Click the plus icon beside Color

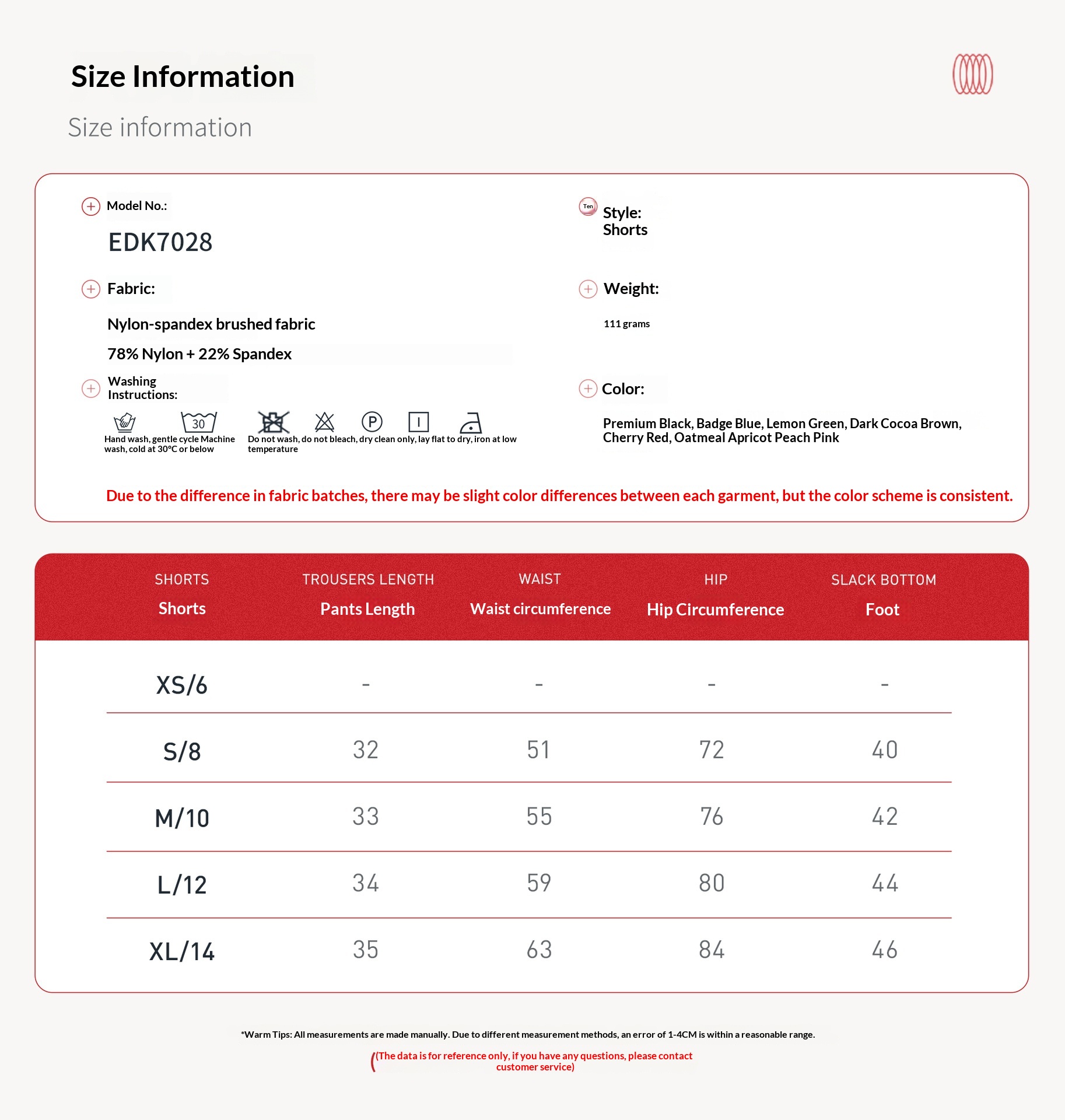coord(588,388)
